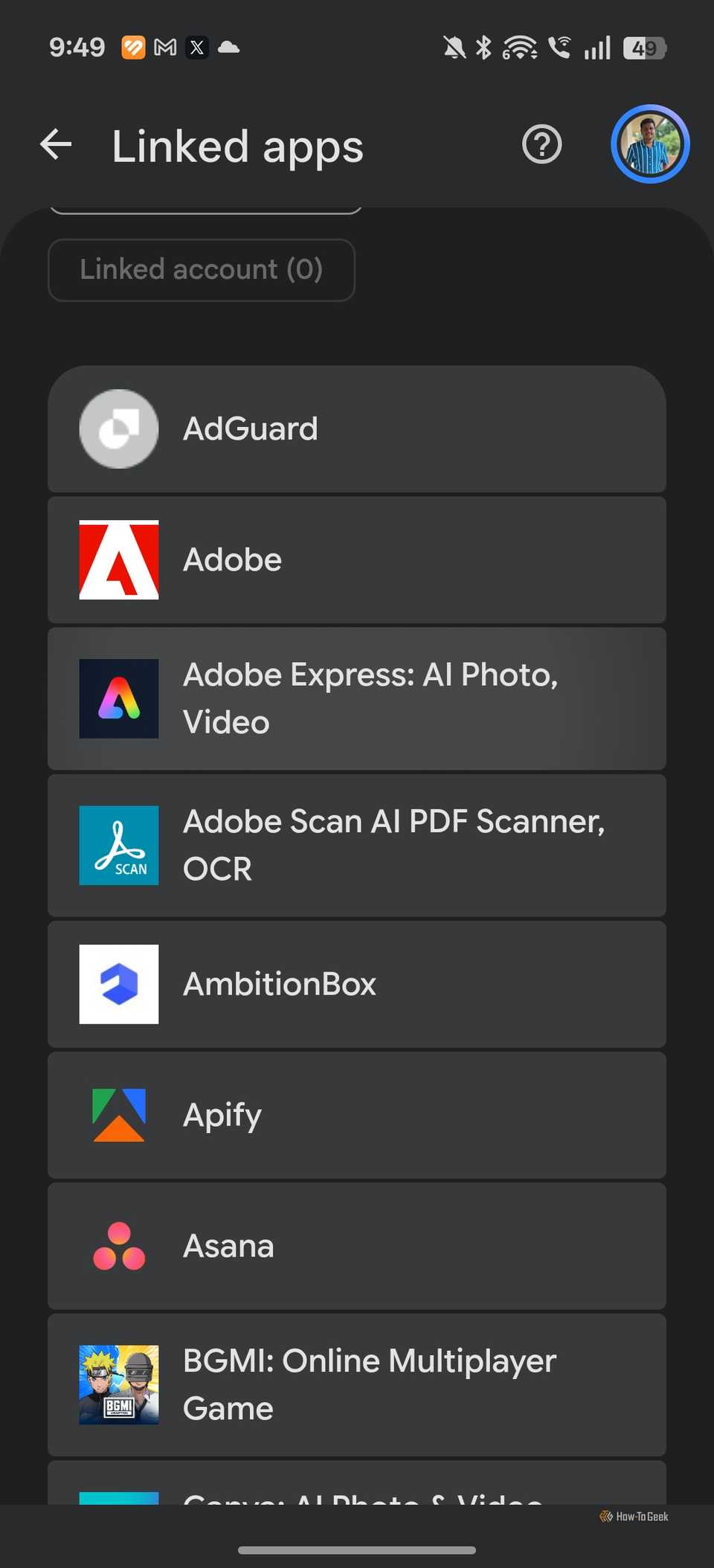Viewport: 714px width, 1568px height.
Task: Open the help question mark icon
Action: point(541,144)
